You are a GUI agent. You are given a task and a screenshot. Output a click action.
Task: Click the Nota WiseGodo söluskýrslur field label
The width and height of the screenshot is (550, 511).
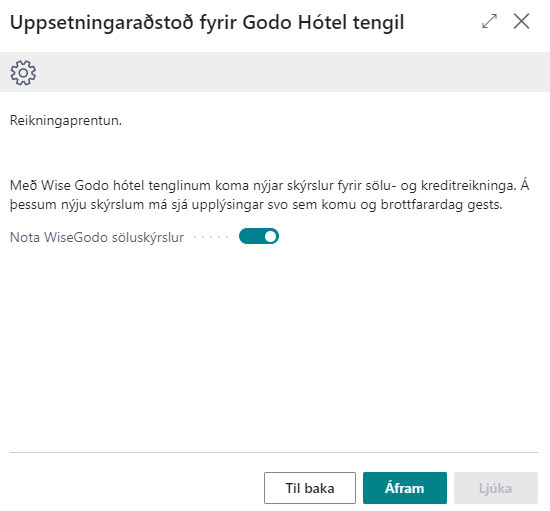(97, 237)
